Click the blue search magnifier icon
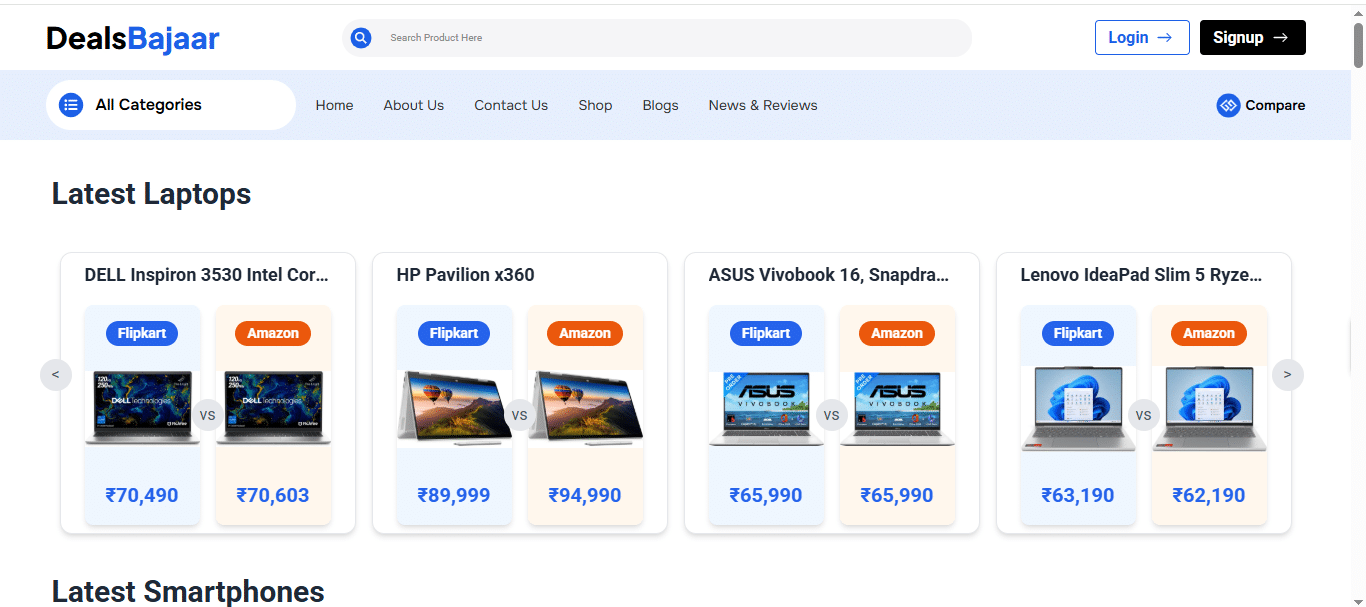1366x607 pixels. (361, 38)
